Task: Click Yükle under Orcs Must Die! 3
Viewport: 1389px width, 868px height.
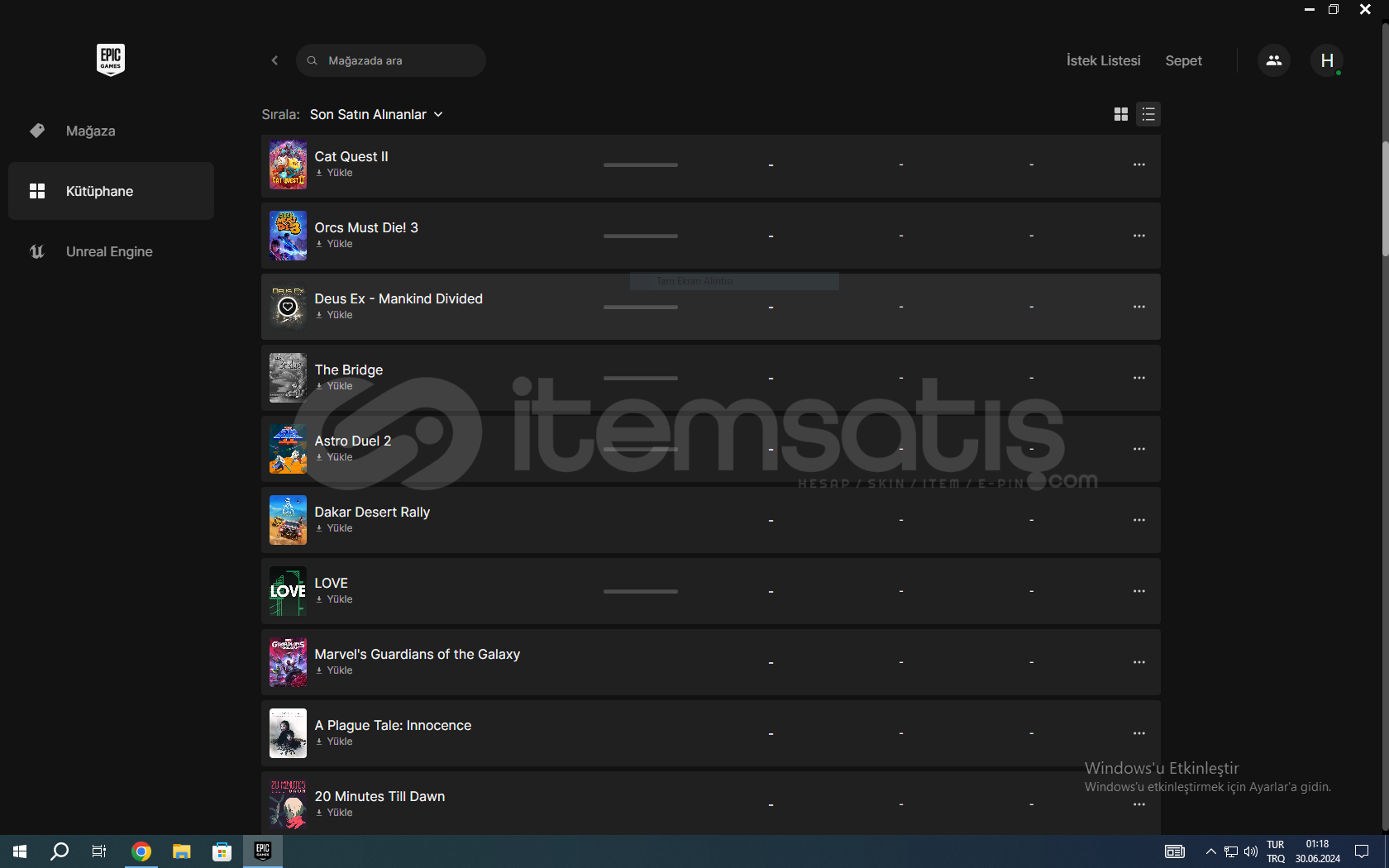Action: click(x=334, y=244)
